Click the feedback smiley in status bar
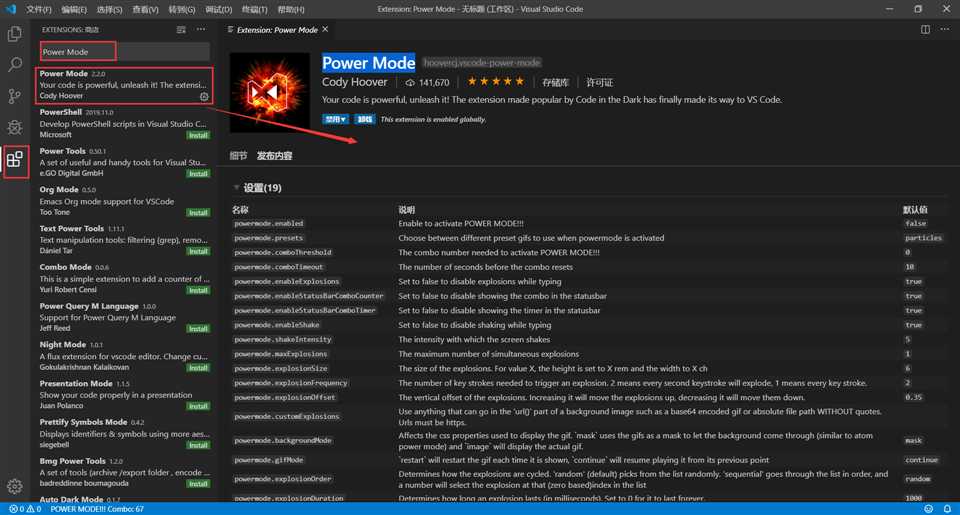 pos(929,509)
